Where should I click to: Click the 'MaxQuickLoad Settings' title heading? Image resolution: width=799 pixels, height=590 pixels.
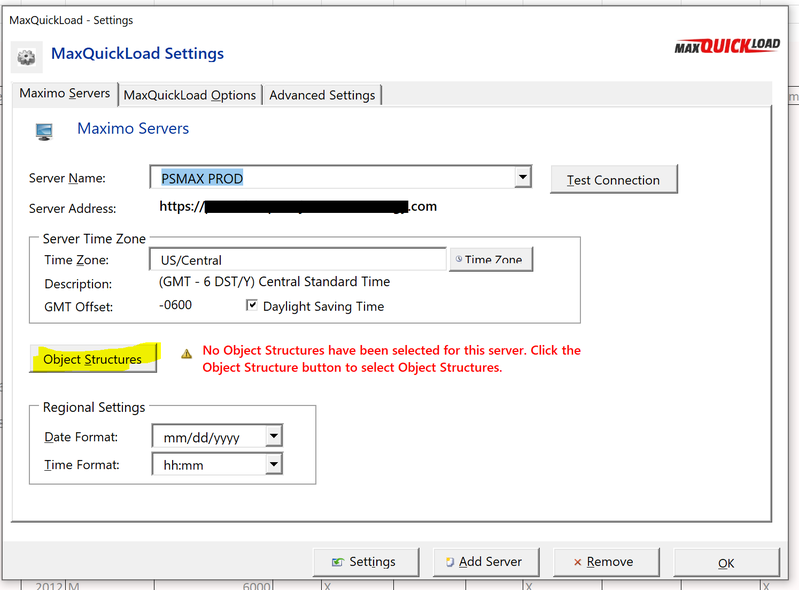pos(138,53)
